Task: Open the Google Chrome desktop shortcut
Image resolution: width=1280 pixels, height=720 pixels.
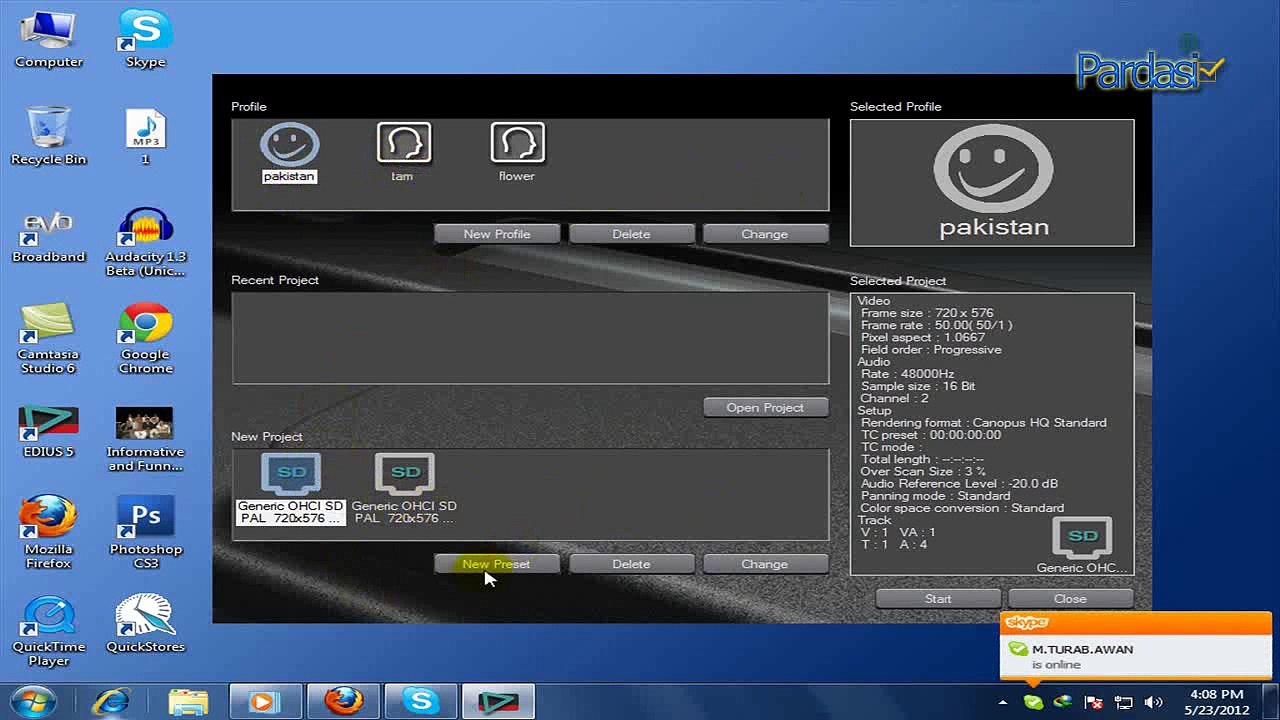Action: click(x=146, y=340)
